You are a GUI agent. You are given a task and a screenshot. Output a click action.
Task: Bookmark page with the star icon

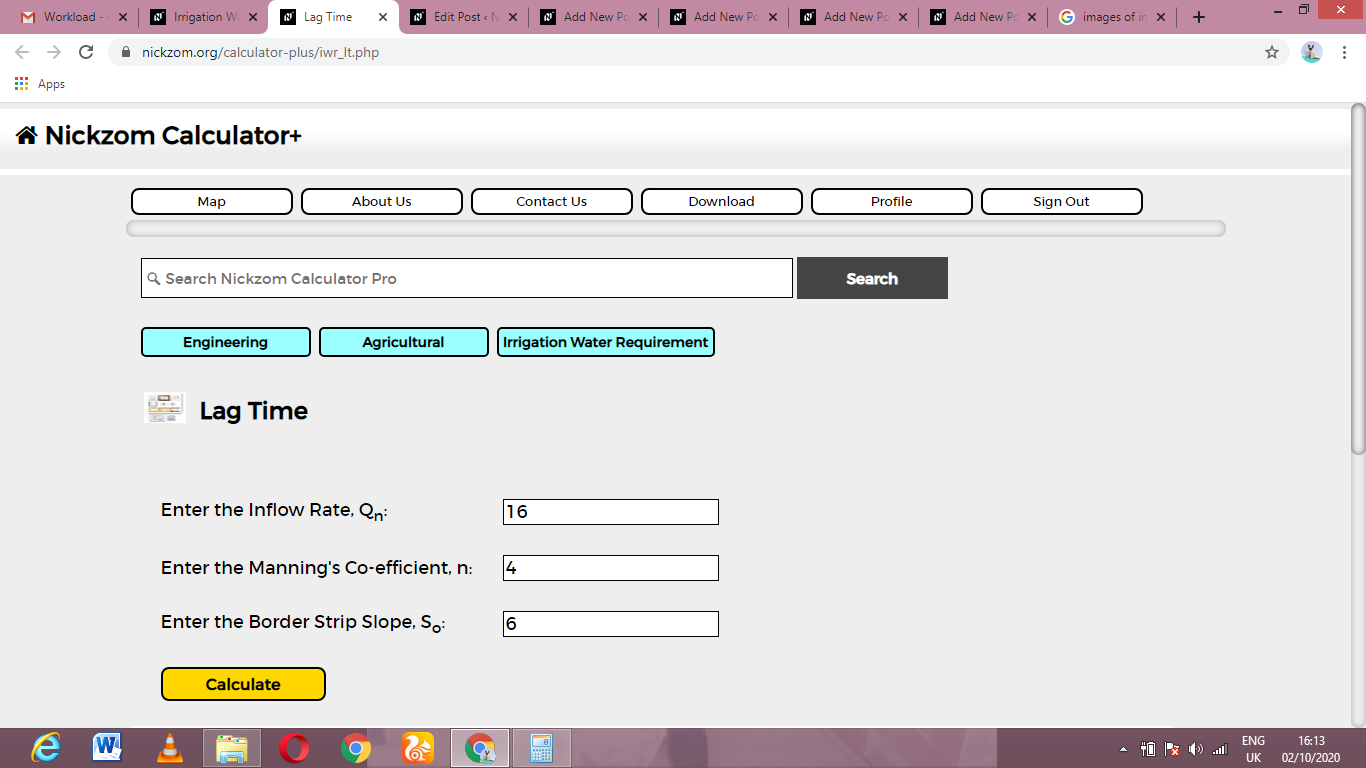[1272, 52]
